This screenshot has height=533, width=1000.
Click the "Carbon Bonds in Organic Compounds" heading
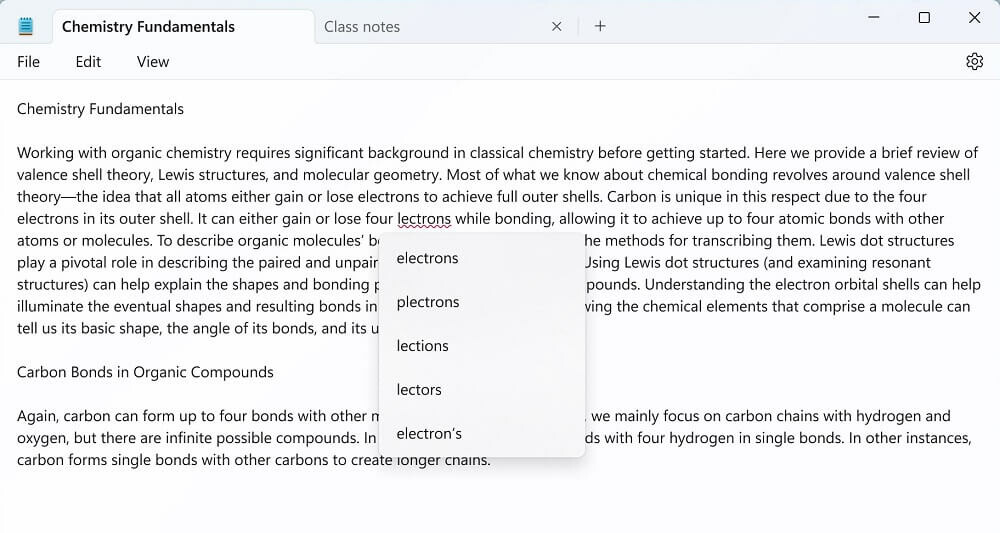coord(145,372)
